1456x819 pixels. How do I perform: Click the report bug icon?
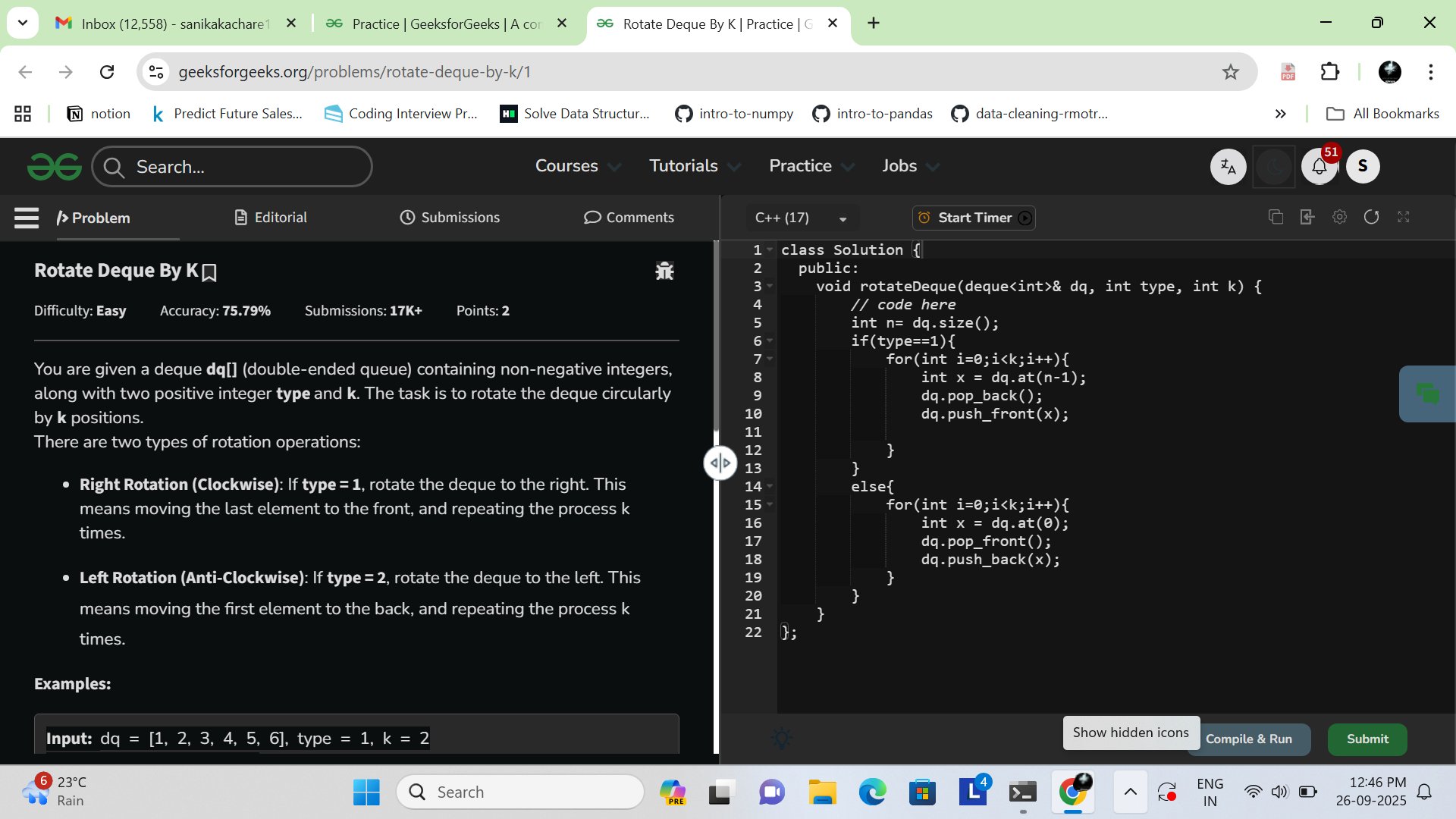click(664, 271)
